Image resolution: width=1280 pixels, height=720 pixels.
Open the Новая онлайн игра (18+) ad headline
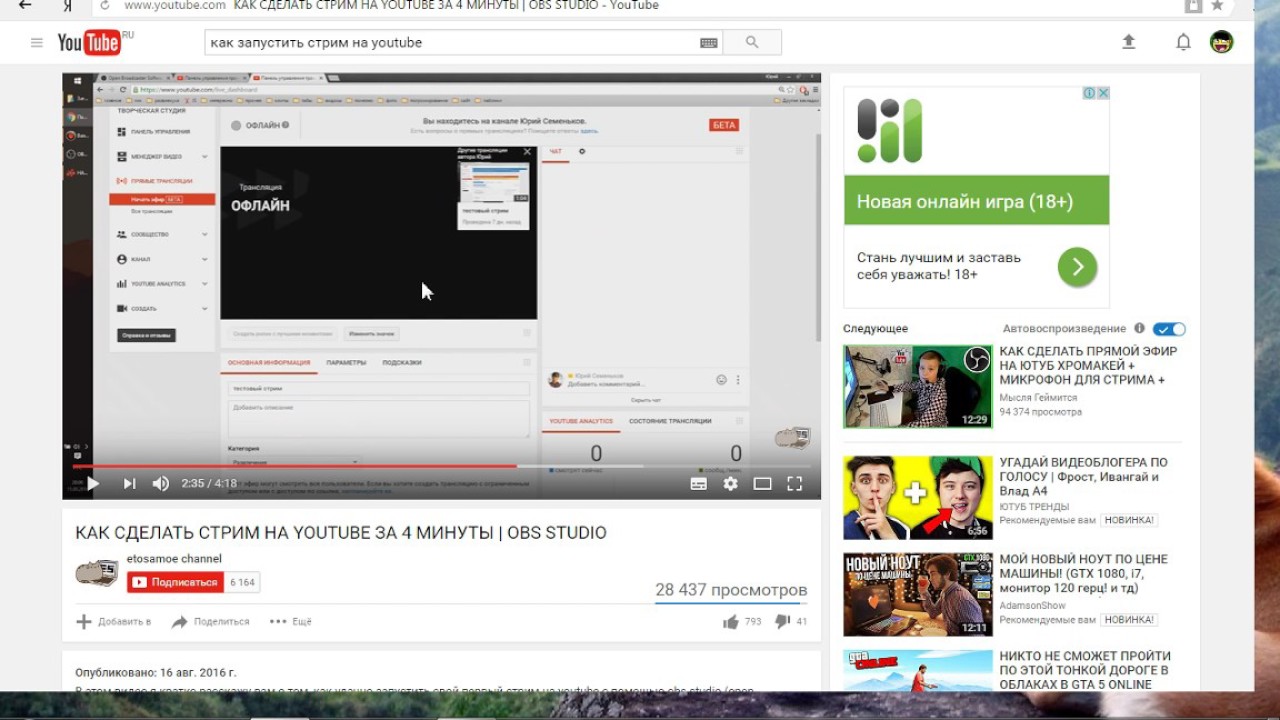click(x=964, y=201)
